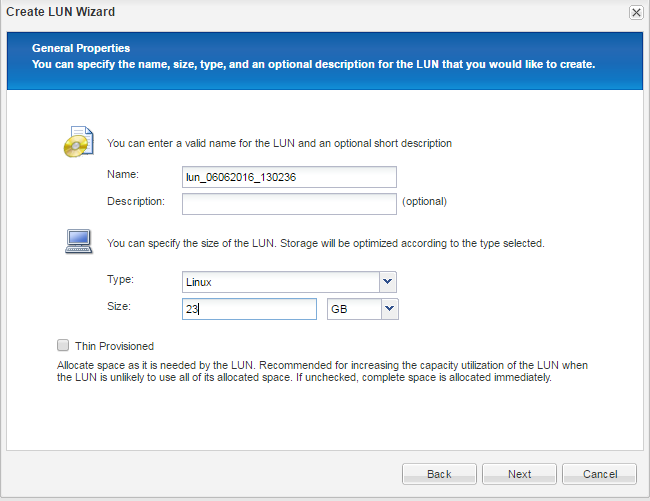The height and width of the screenshot is (501, 650).
Task: Click the "Name:" field label
Action: [x=122, y=174]
